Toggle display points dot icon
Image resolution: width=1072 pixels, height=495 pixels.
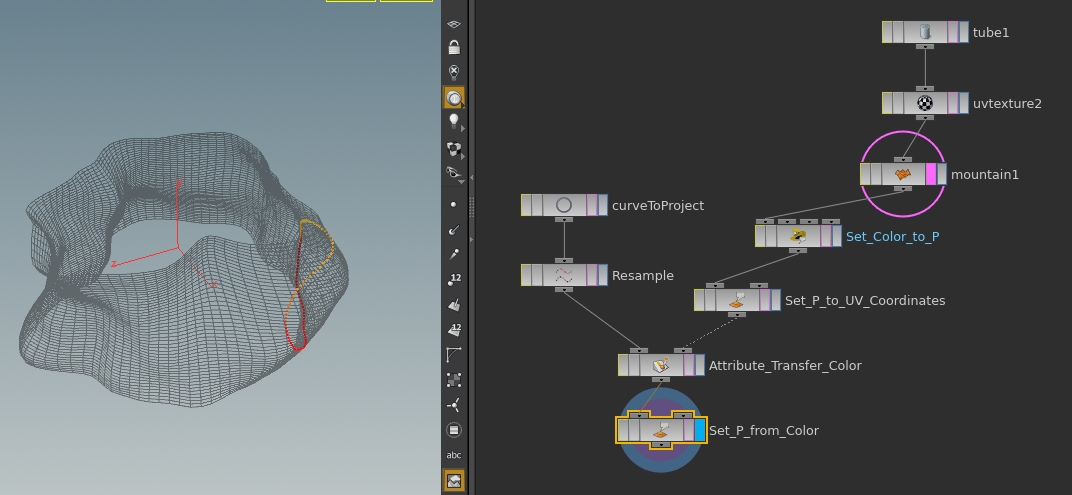(454, 204)
